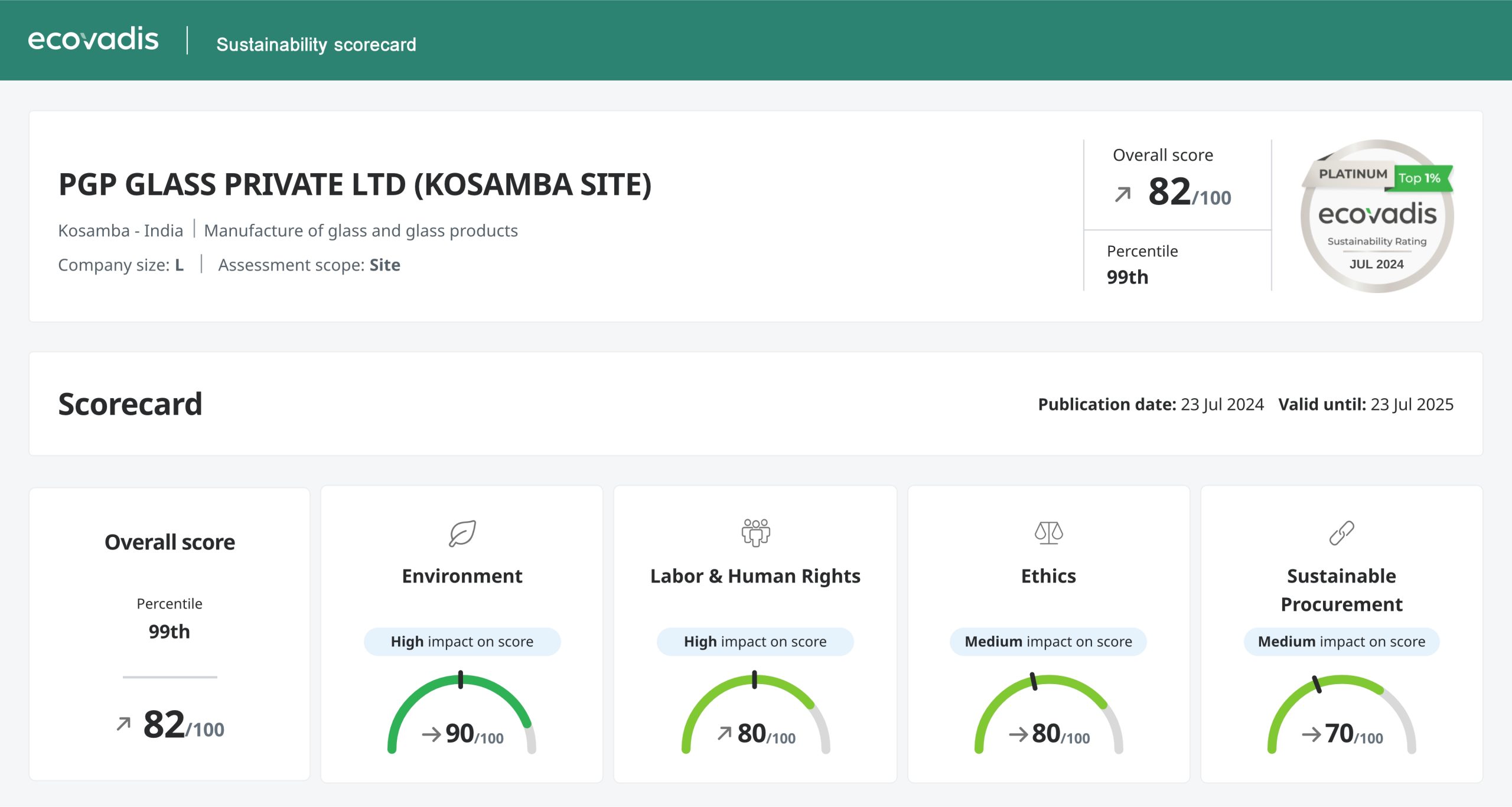This screenshot has width=1512, height=807.
Task: Click the Sustainability scorecard header title
Action: pyautogui.click(x=316, y=44)
